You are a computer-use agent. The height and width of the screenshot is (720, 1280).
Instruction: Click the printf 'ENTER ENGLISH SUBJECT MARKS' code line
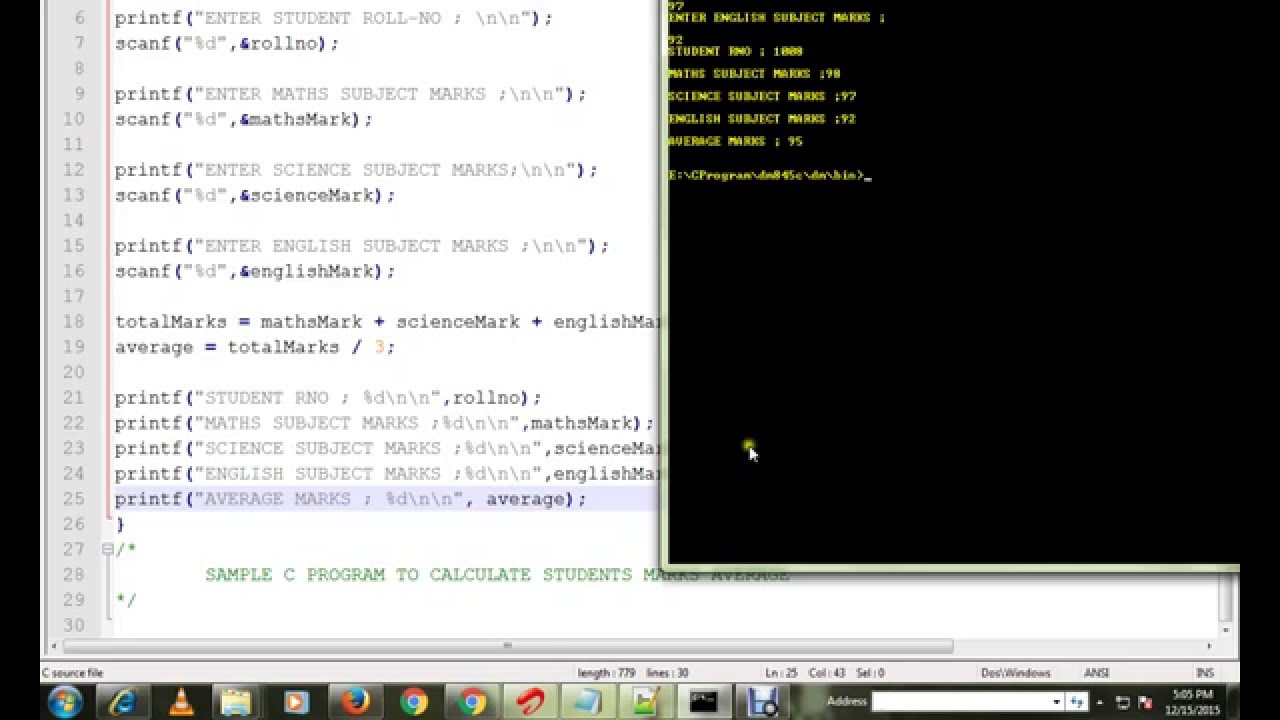tap(362, 246)
